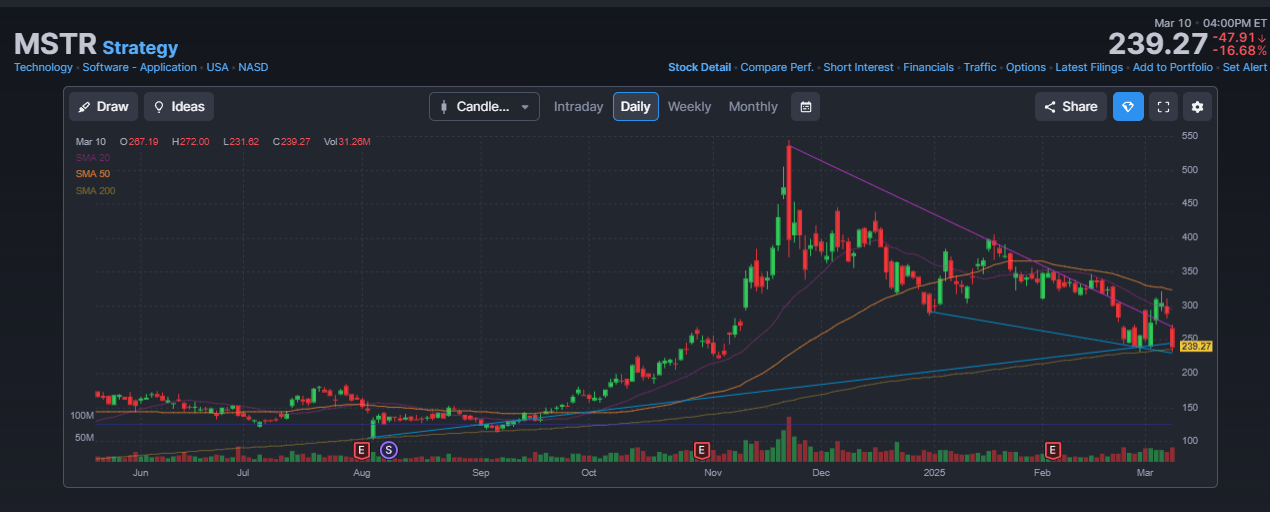Open the calendar date range picker
Screen dimensions: 1270x512
coord(806,107)
